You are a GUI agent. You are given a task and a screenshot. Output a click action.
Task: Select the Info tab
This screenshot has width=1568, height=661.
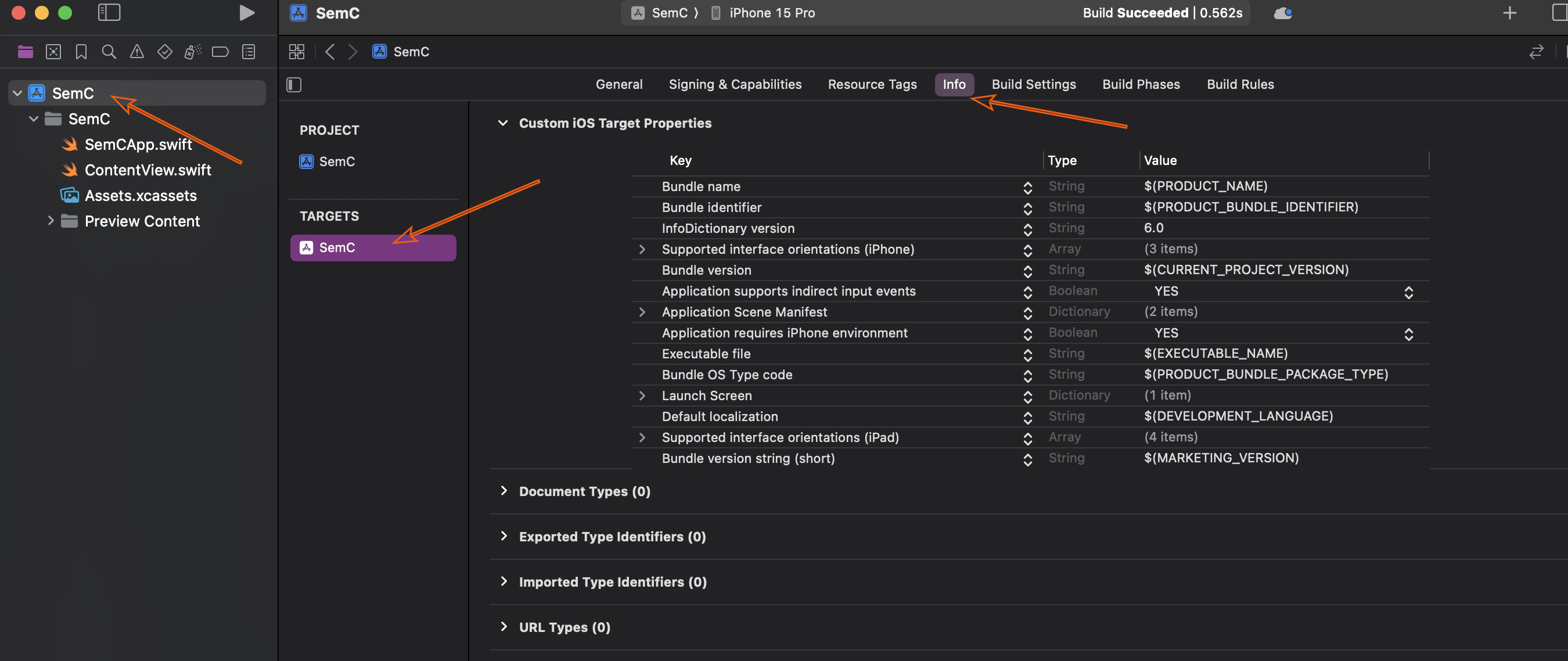[x=954, y=85]
